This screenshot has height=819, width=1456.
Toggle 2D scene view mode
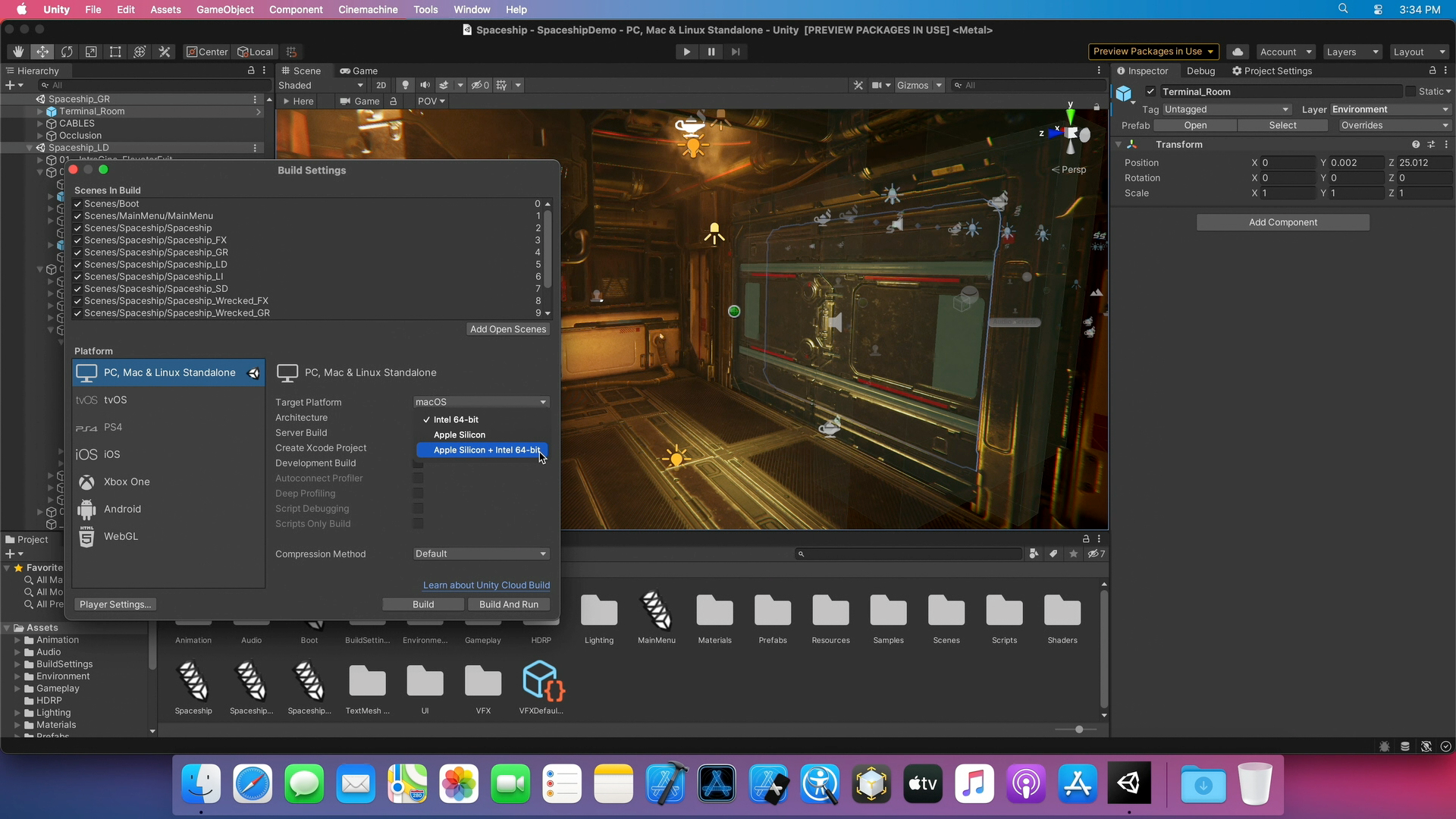click(x=381, y=85)
